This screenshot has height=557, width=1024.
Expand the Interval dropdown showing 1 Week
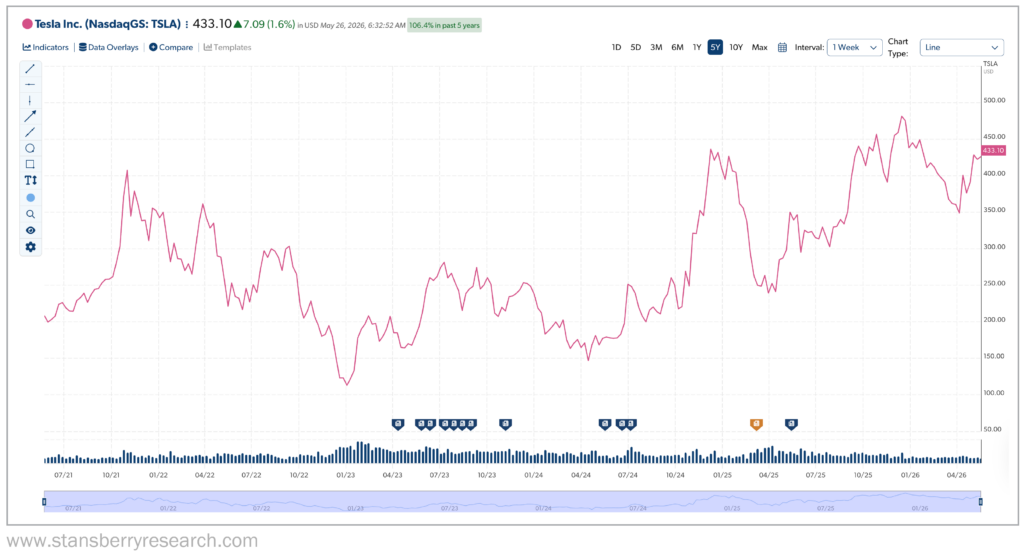(854, 48)
